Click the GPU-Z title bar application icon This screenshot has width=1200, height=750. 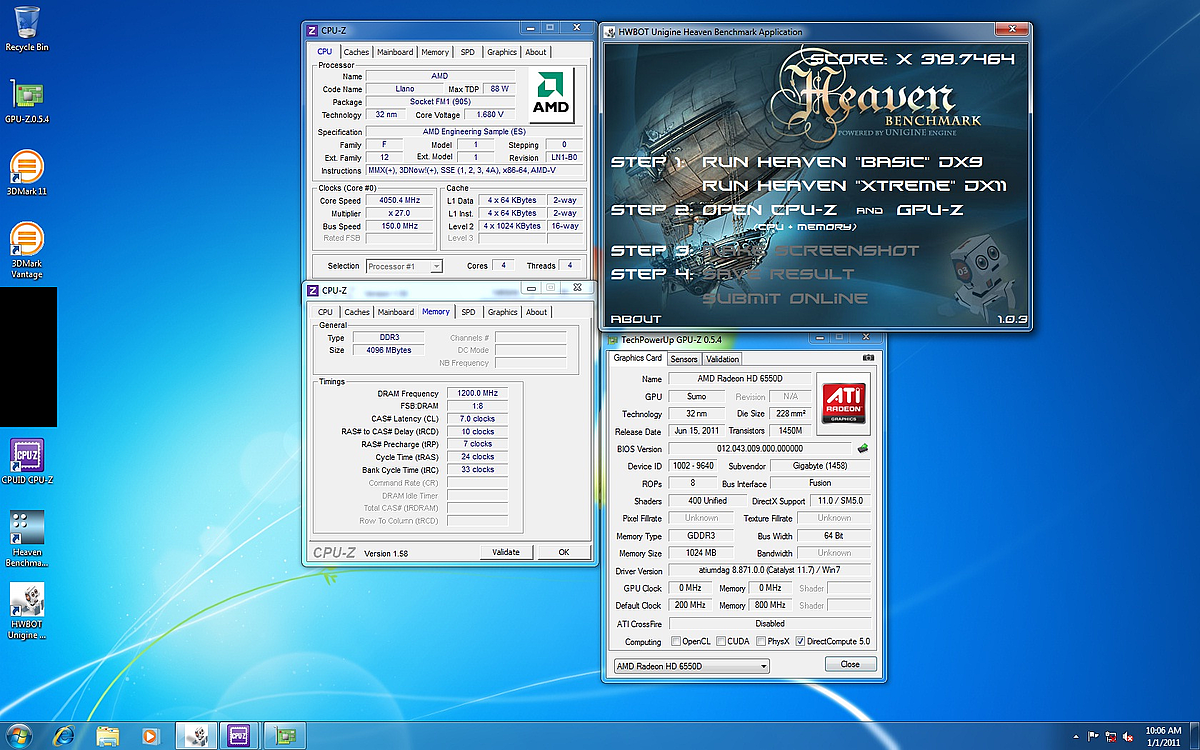click(x=613, y=340)
